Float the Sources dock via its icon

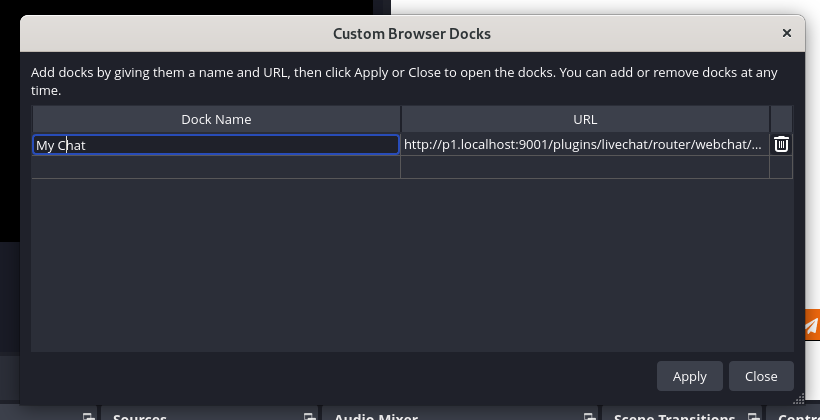tap(310, 415)
